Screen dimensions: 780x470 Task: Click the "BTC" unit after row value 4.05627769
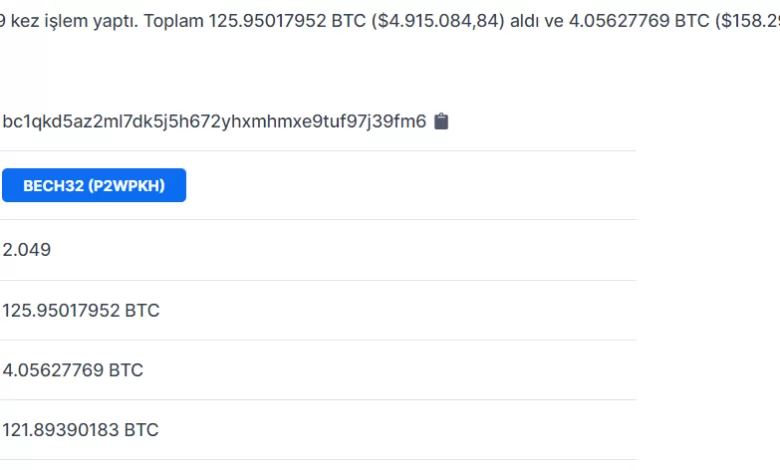pyautogui.click(x=126, y=370)
